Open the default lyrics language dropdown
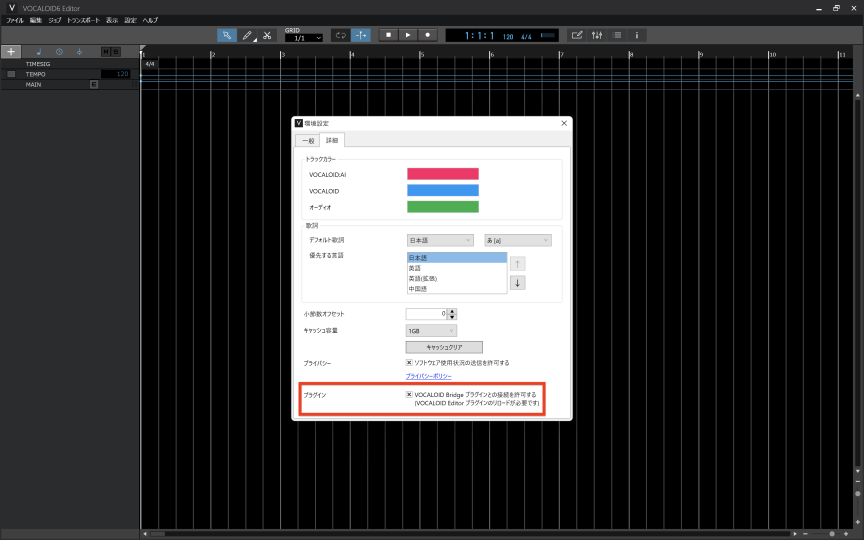The image size is (864, 540). (440, 240)
